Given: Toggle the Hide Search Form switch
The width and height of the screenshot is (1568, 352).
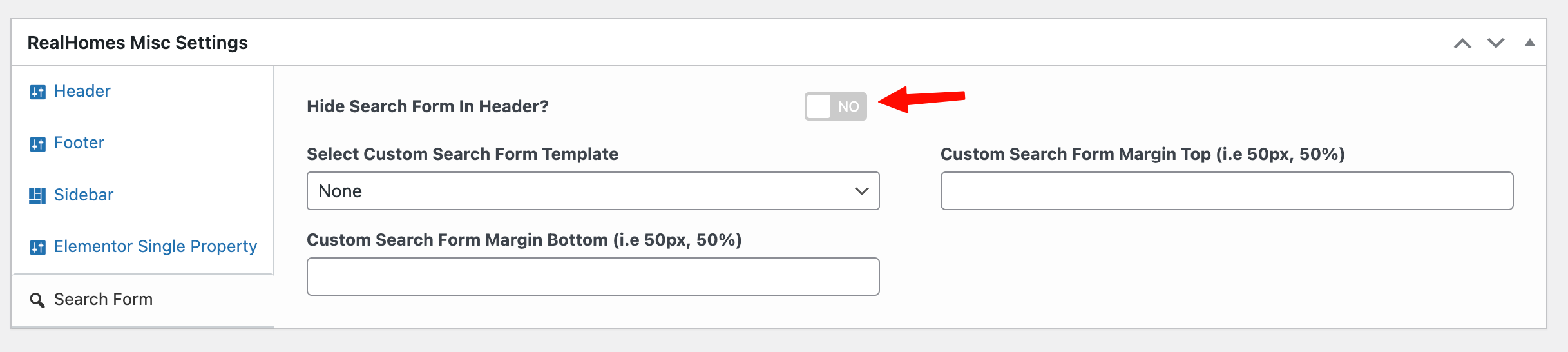Looking at the screenshot, I should pos(836,106).
